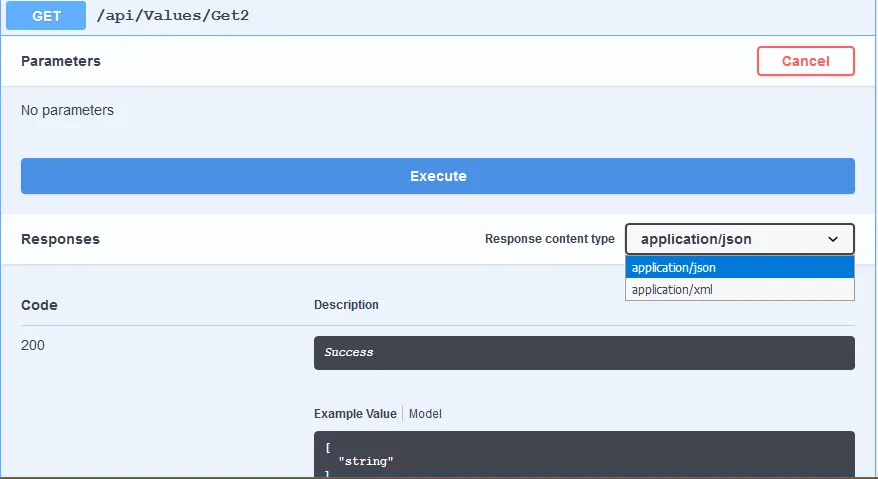Switch to the Example Value tab

[x=355, y=414]
